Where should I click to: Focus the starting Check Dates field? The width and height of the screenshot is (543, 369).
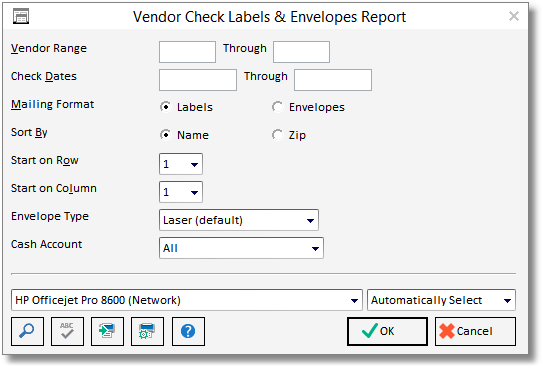point(198,80)
